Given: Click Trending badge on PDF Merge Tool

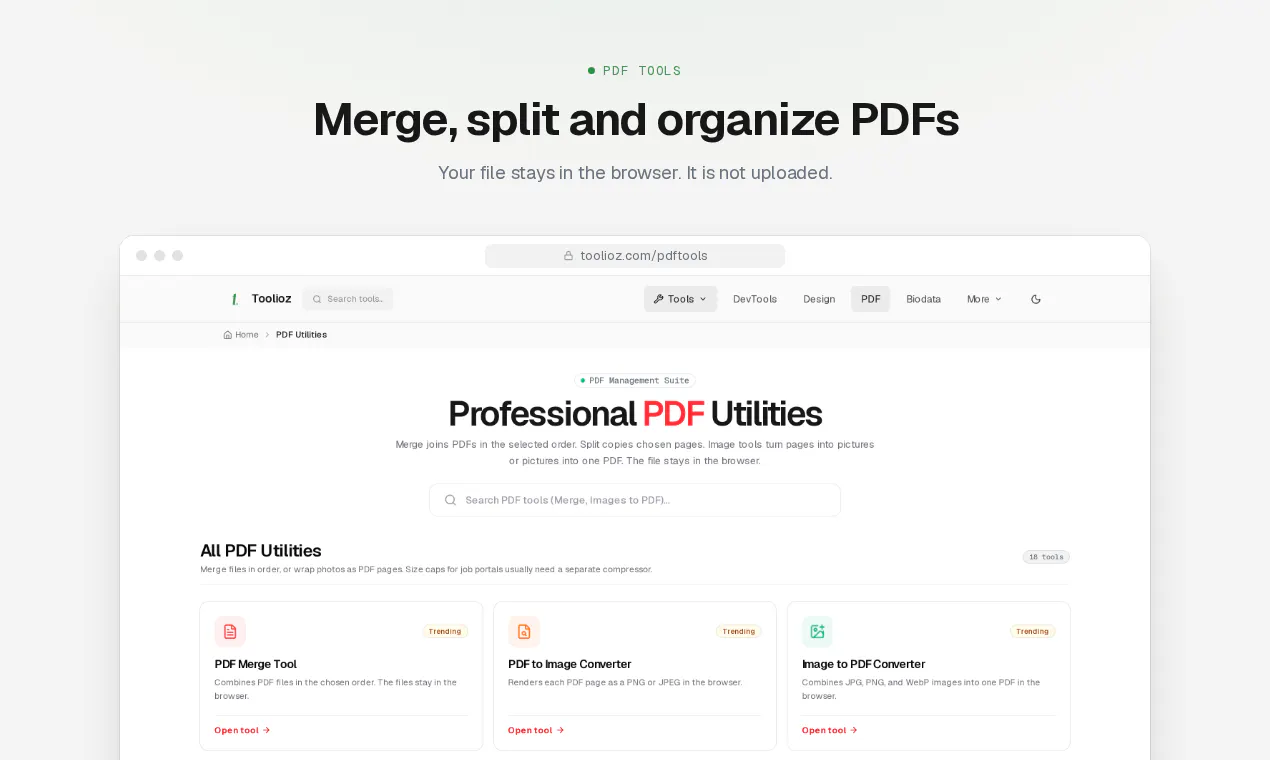Looking at the screenshot, I should [x=445, y=631].
